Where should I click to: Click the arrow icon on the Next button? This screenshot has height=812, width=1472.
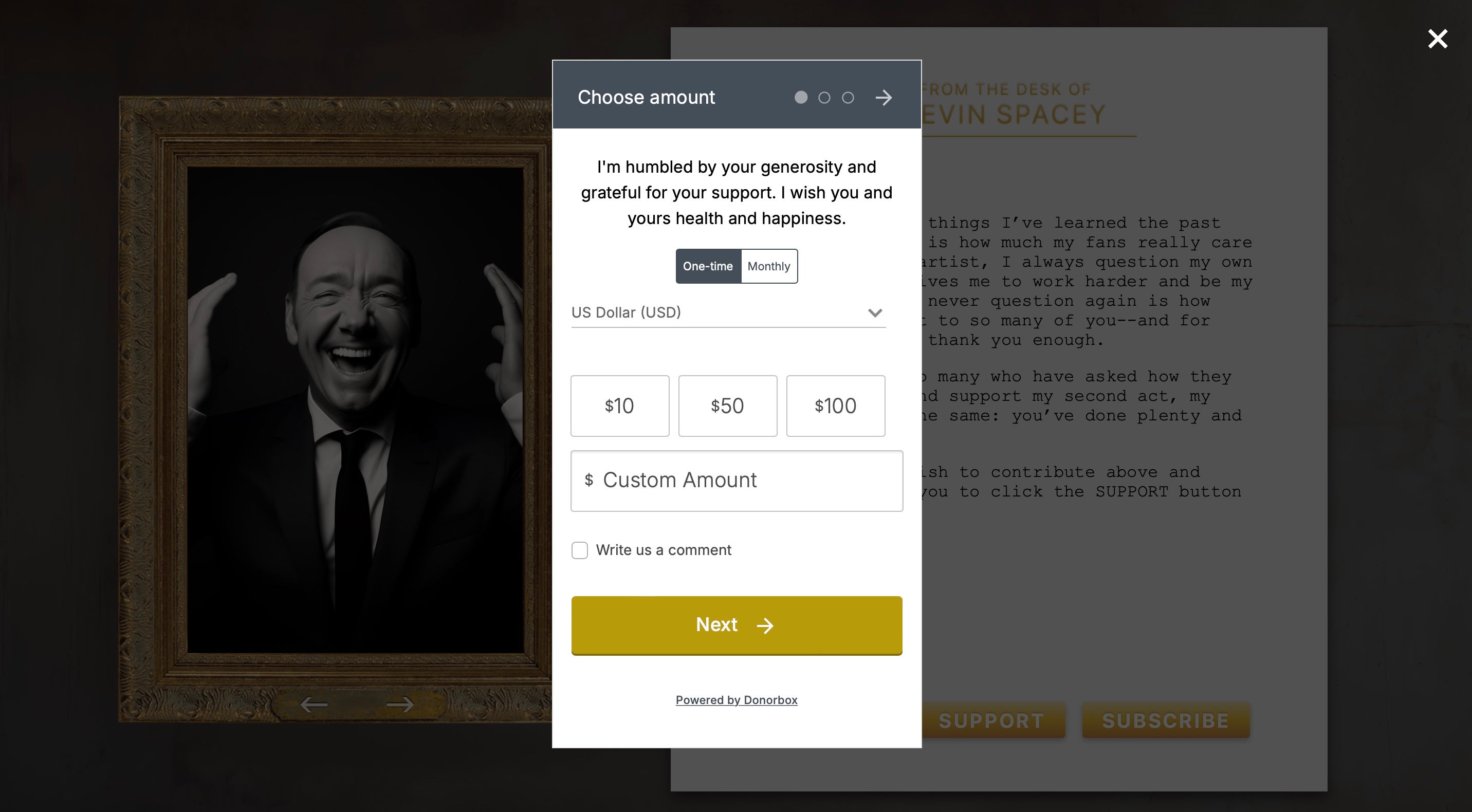pos(765,626)
